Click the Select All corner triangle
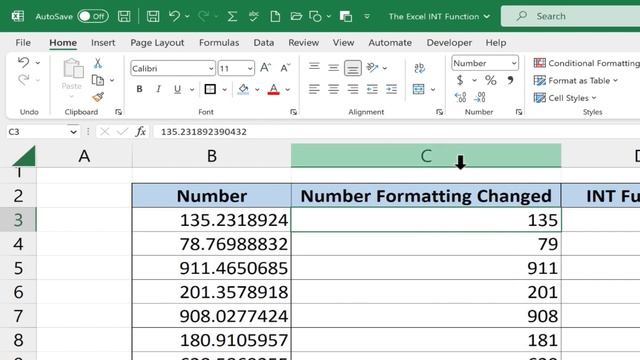The image size is (640, 360). (24, 156)
